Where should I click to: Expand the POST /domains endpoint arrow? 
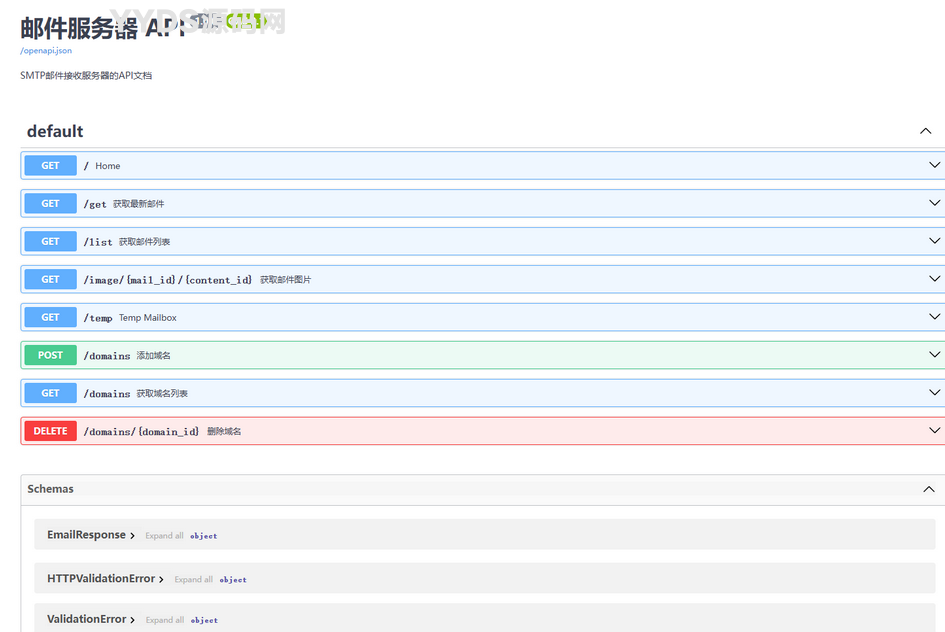[x=934, y=355]
